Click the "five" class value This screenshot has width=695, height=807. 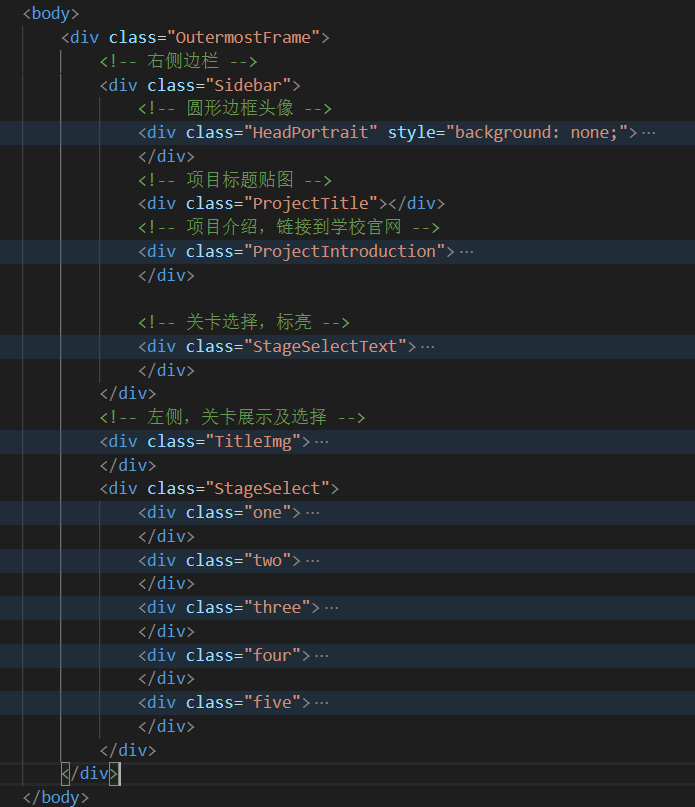point(272,703)
